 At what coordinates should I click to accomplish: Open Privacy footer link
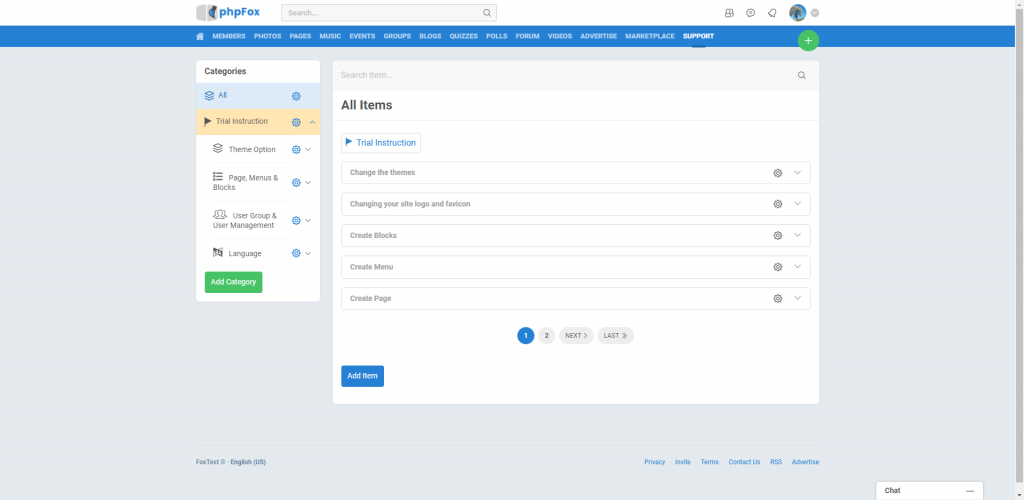click(x=654, y=462)
